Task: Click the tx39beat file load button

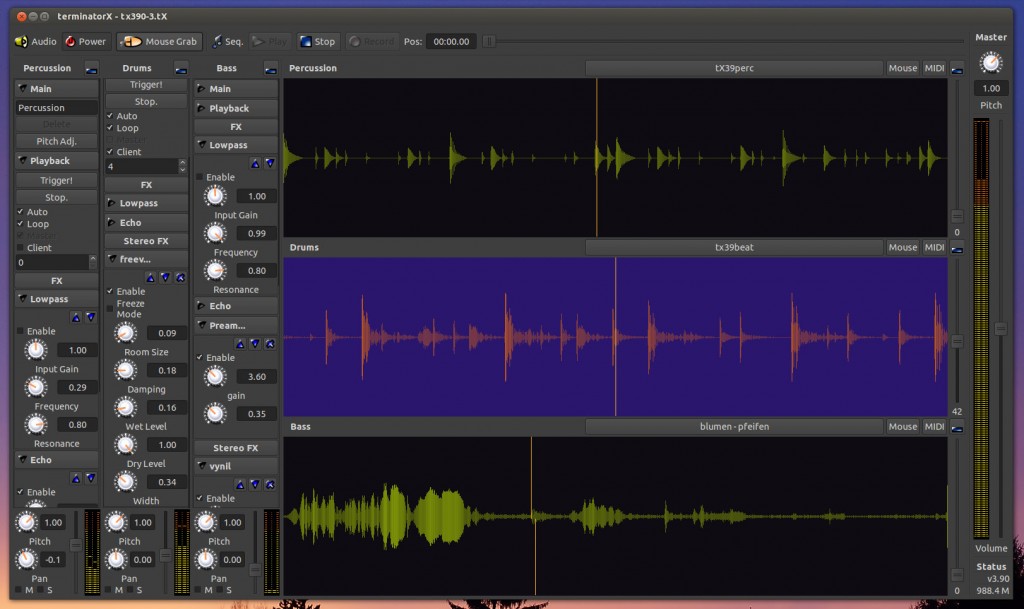Action: click(734, 247)
